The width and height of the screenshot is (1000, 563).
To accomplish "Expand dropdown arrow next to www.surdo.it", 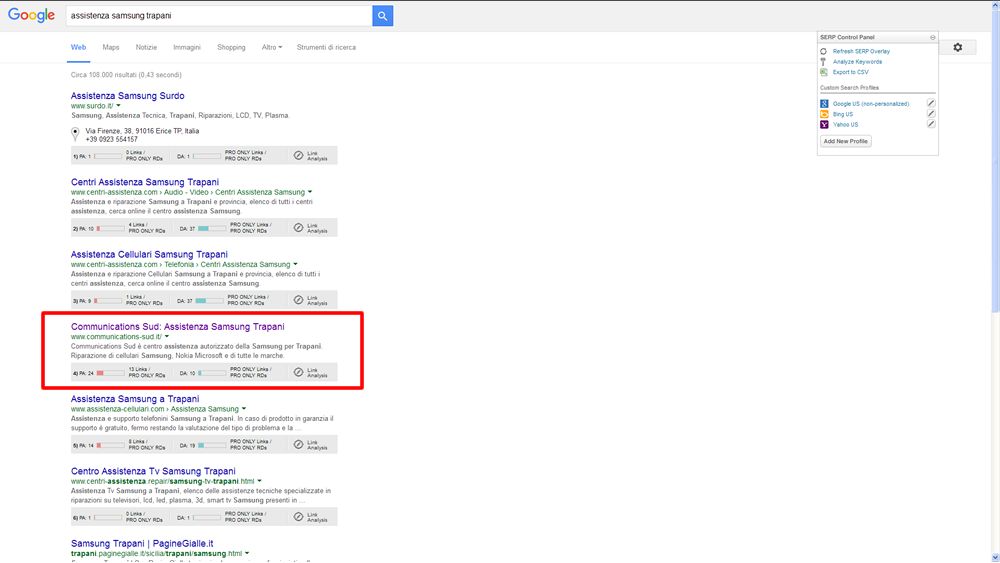I will click(x=118, y=106).
